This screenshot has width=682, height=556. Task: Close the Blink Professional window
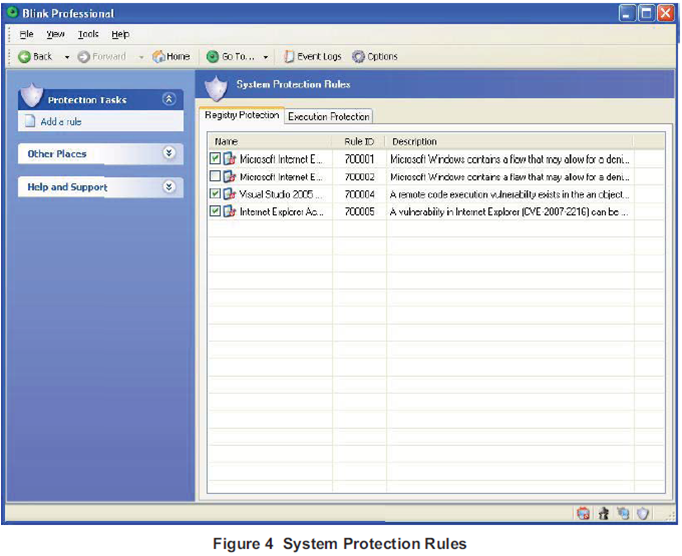[665, 13]
